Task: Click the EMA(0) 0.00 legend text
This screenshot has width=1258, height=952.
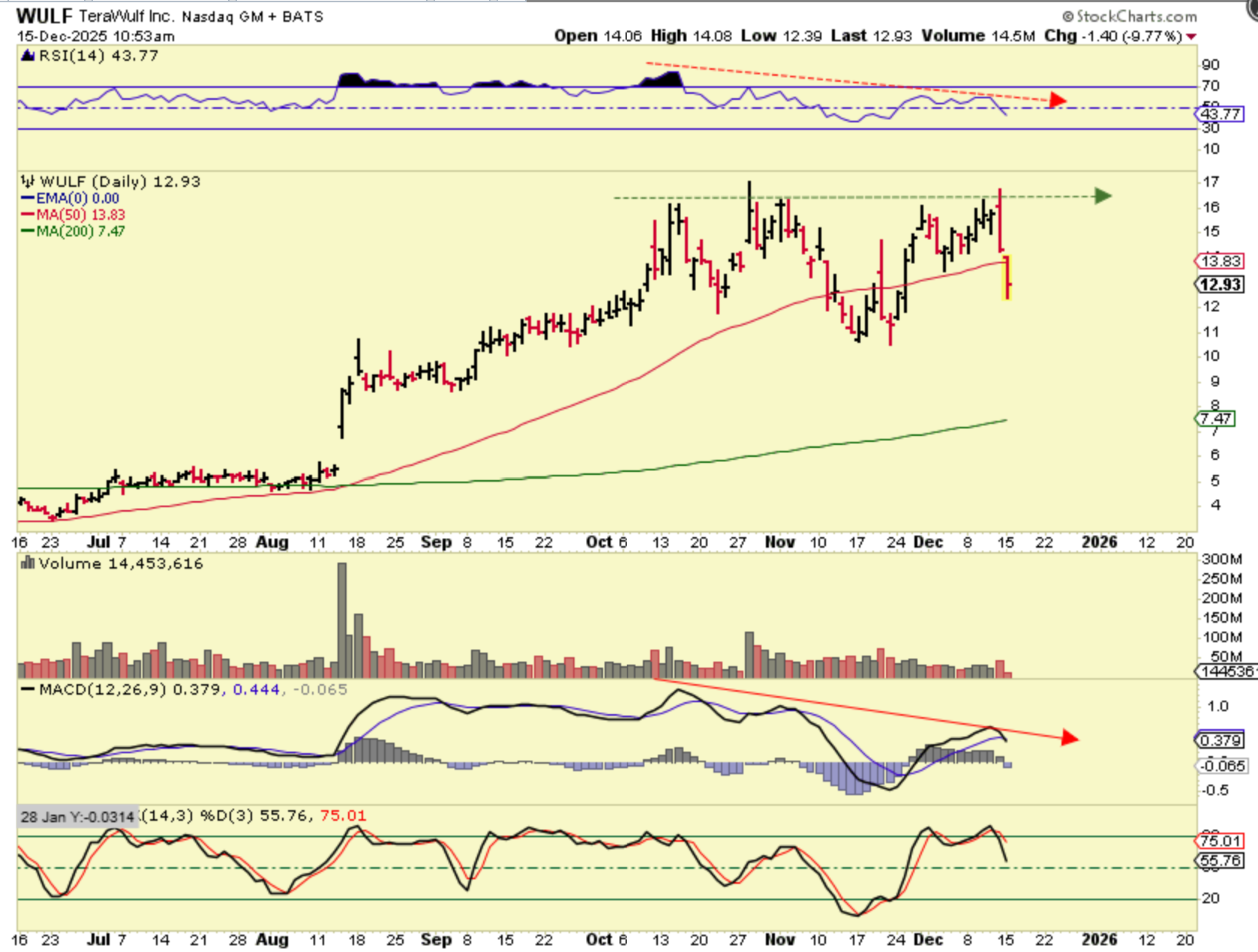Action: click(78, 198)
